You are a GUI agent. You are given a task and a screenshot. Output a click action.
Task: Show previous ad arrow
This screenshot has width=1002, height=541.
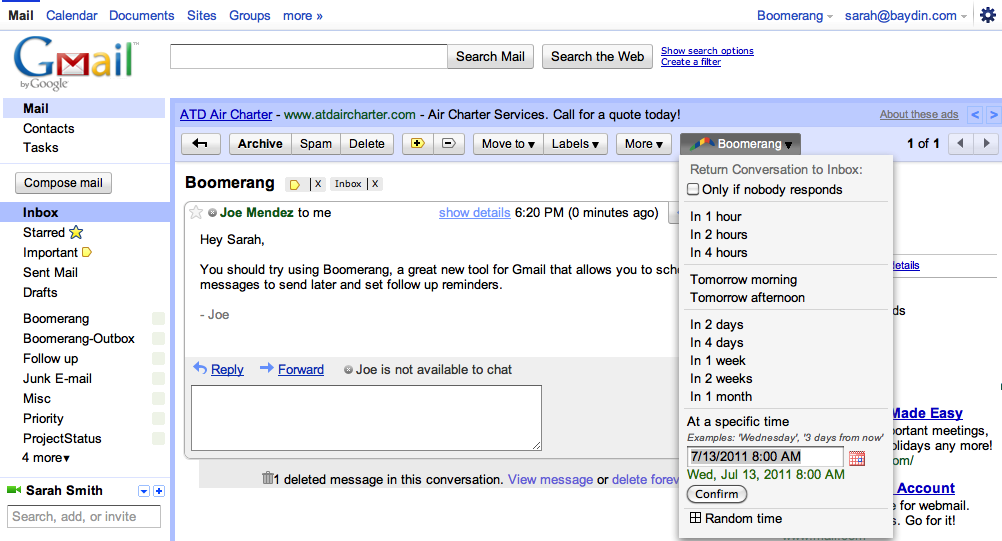975,115
